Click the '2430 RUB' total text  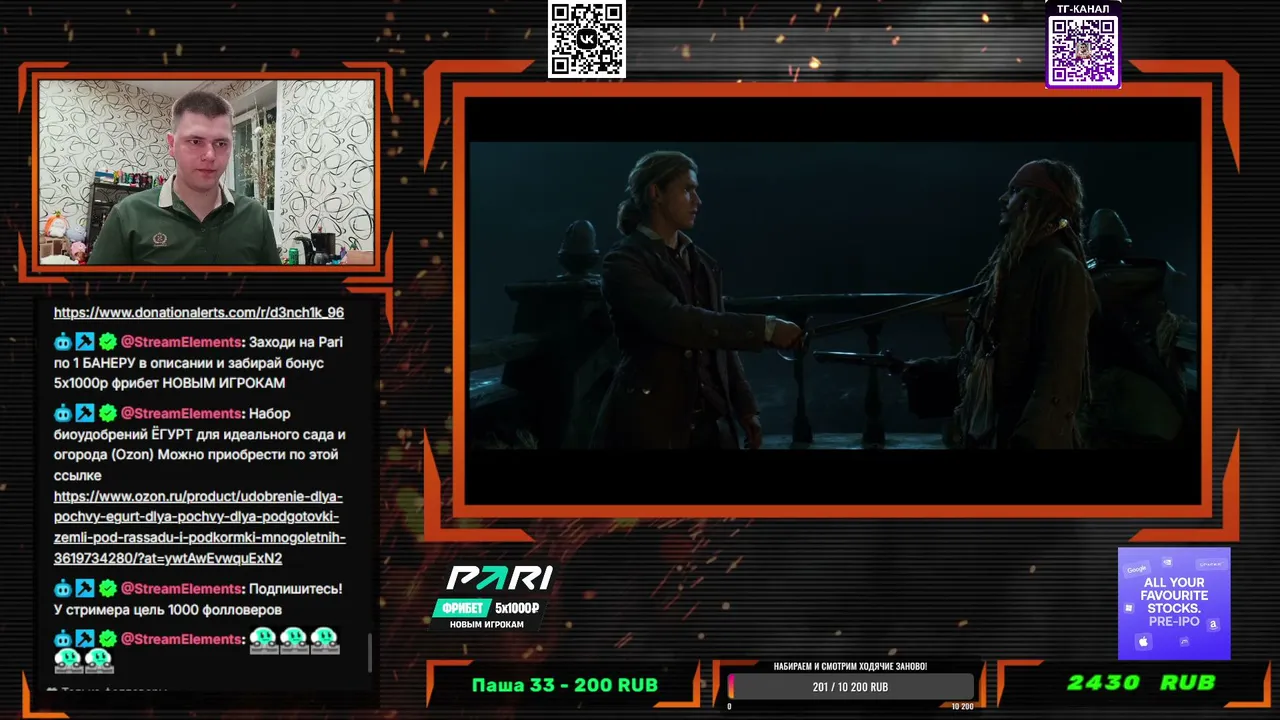pyautogui.click(x=1141, y=683)
